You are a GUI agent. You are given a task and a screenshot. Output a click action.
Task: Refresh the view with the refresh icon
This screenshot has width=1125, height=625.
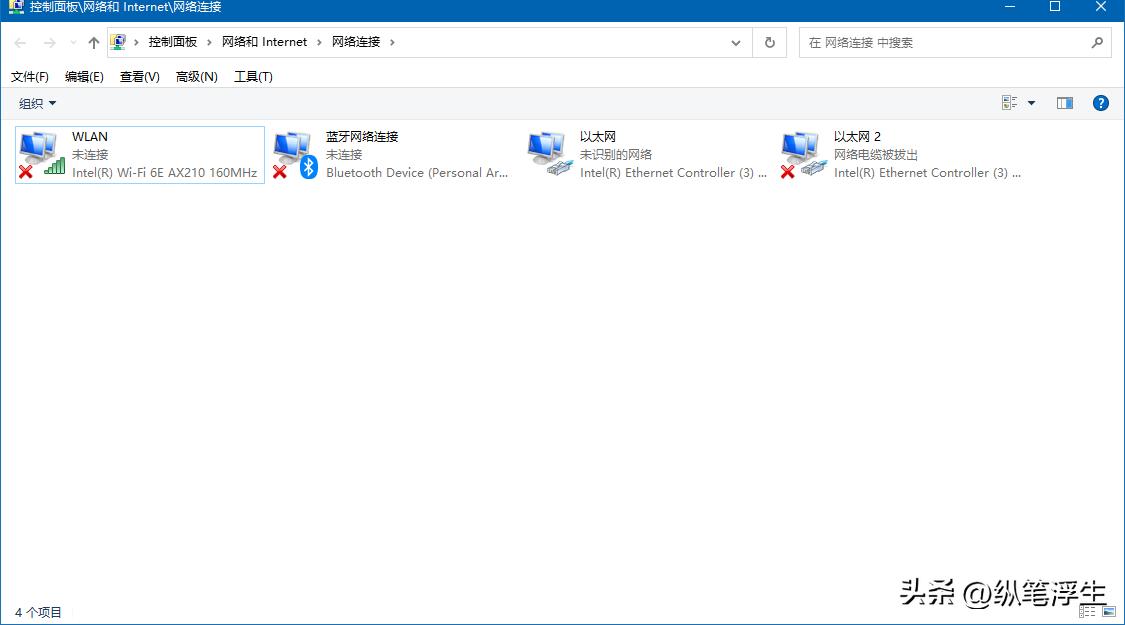[x=768, y=42]
